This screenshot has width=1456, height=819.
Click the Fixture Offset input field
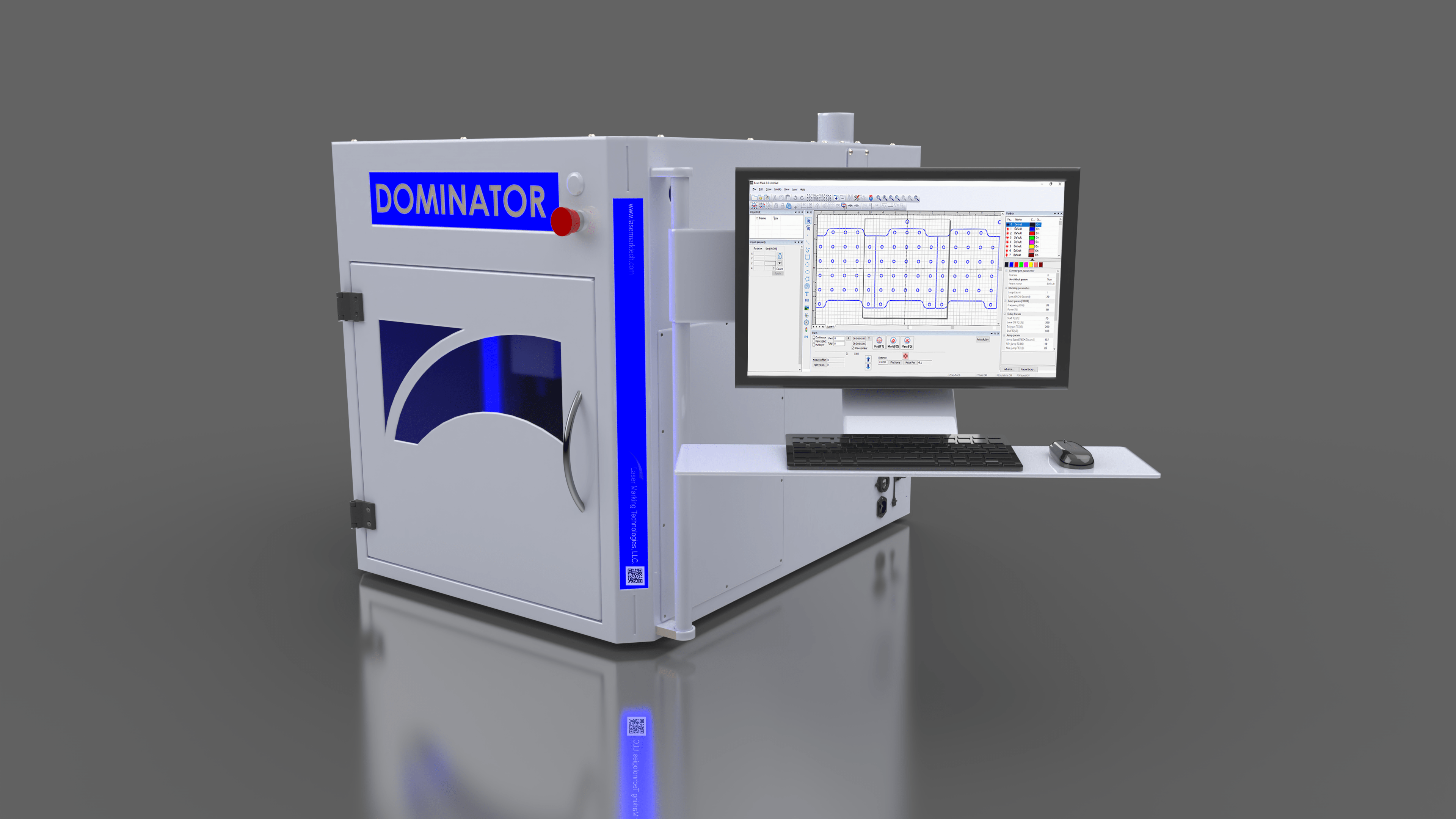tap(835, 360)
